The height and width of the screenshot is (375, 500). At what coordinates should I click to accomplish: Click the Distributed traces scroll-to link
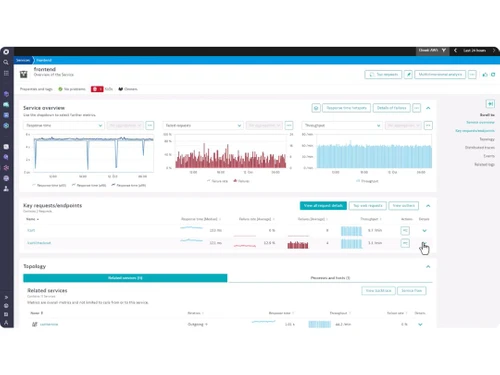coord(480,147)
